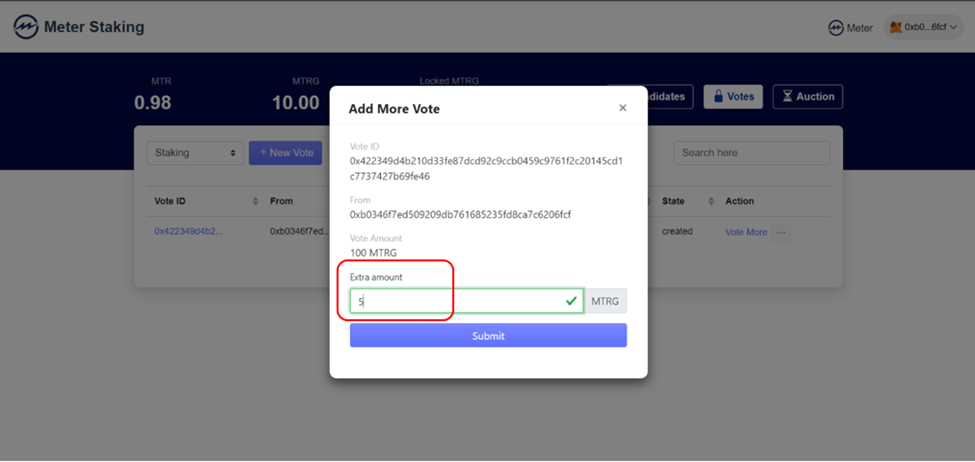Click the Search here box

[x=751, y=153]
